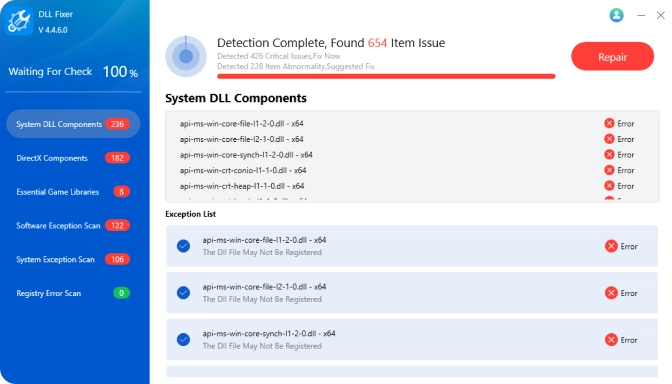Open the Registry Error Scan section
Viewport: 672px width, 384px height.
tap(73, 293)
